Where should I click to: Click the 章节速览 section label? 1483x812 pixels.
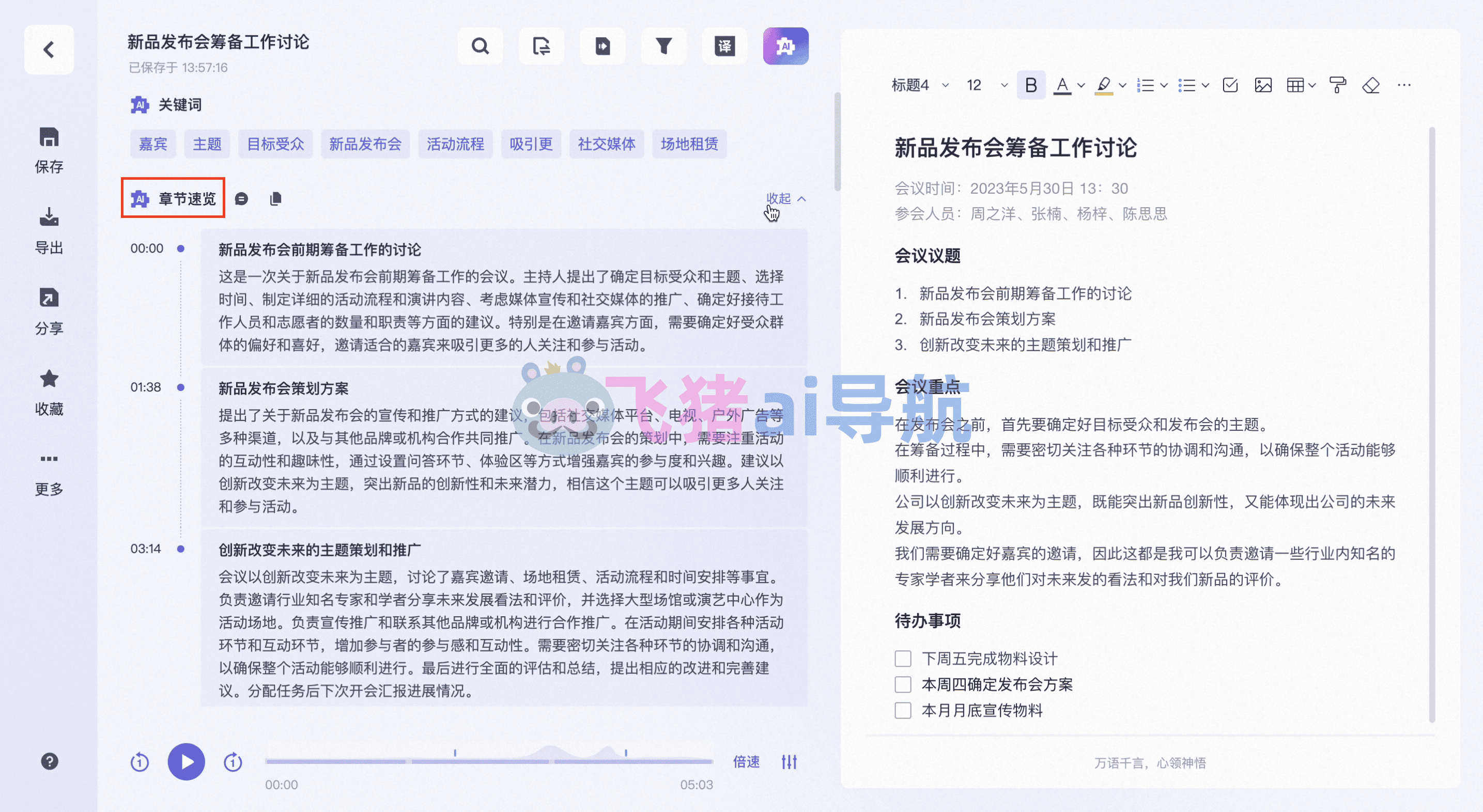[187, 199]
